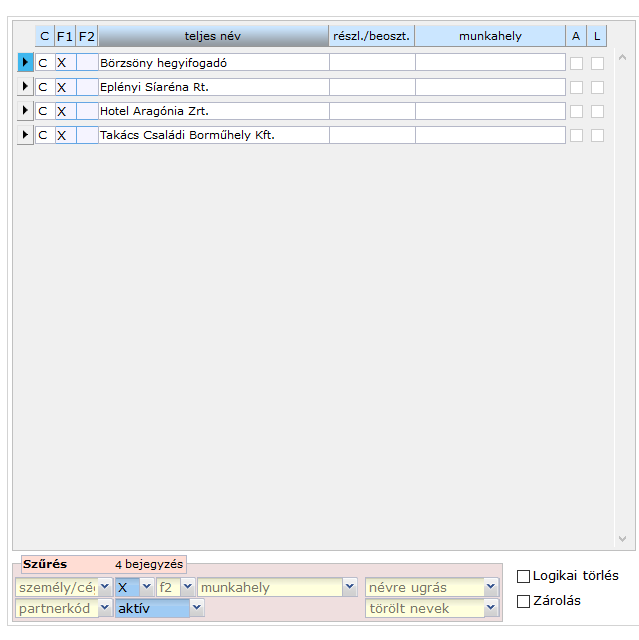Tick the A checkbox for Börzsöny hegyifogadó

click(x=576, y=63)
